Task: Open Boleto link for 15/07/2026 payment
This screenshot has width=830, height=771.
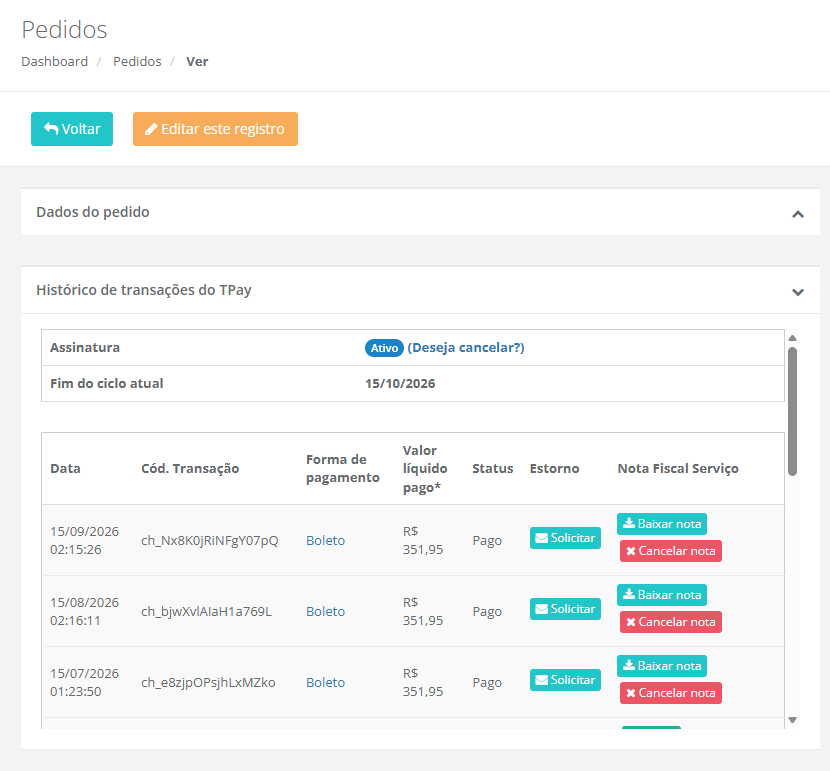Action: [326, 682]
